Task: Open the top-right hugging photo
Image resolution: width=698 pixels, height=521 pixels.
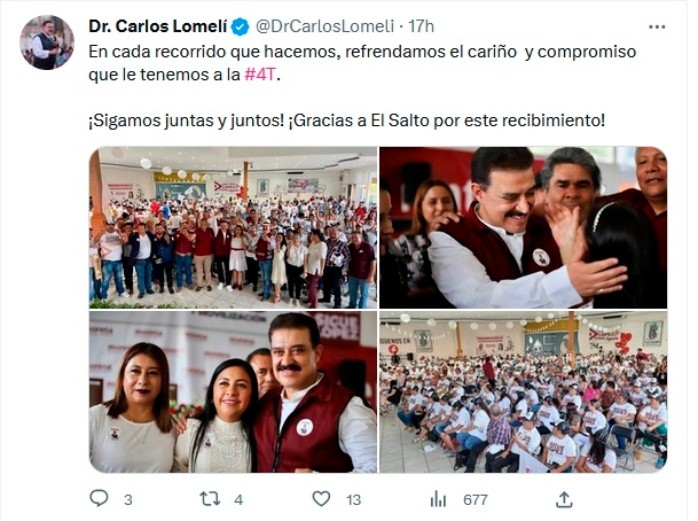Action: point(523,228)
